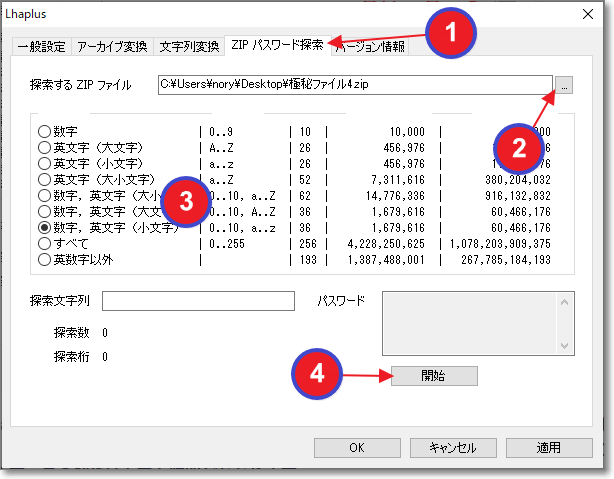This screenshot has width=614, height=479.
Task: Switch to the 一般設定 tab
Action: coord(40,47)
